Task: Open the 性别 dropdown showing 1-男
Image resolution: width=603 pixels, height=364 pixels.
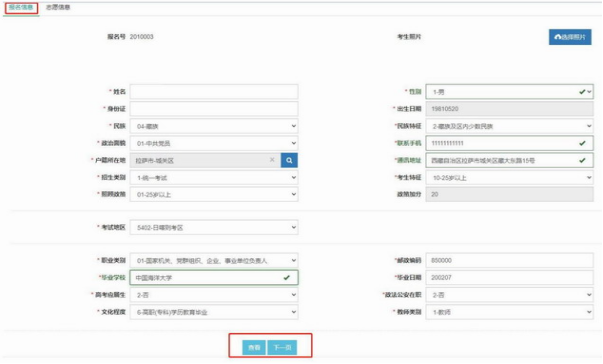Action: (x=509, y=92)
